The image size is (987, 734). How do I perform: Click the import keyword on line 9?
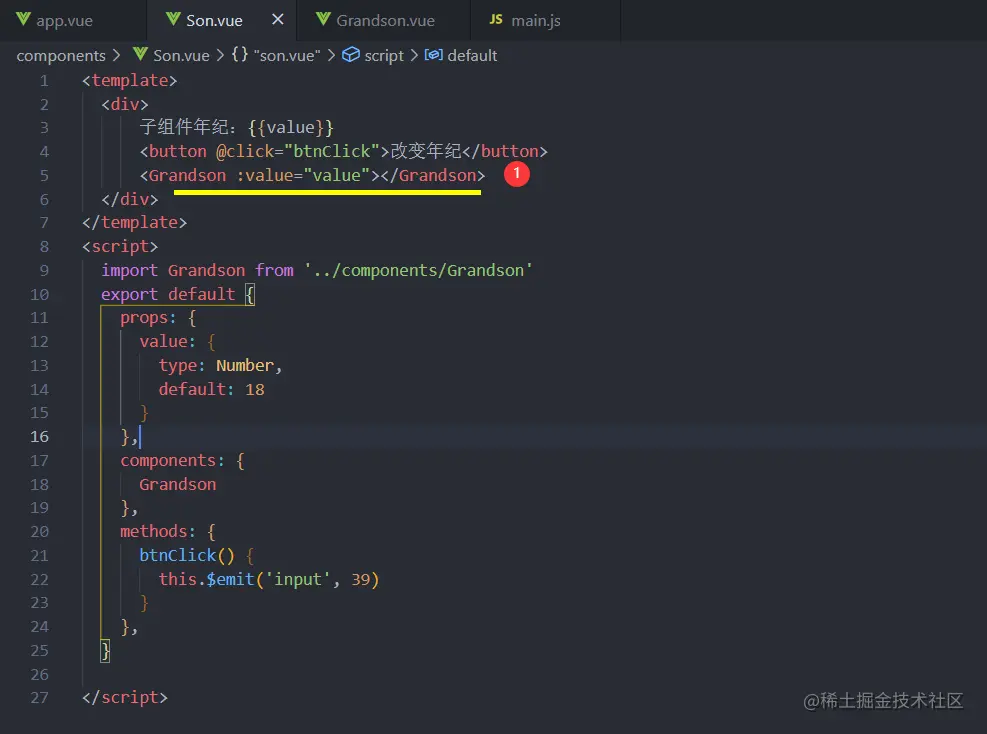130,271
